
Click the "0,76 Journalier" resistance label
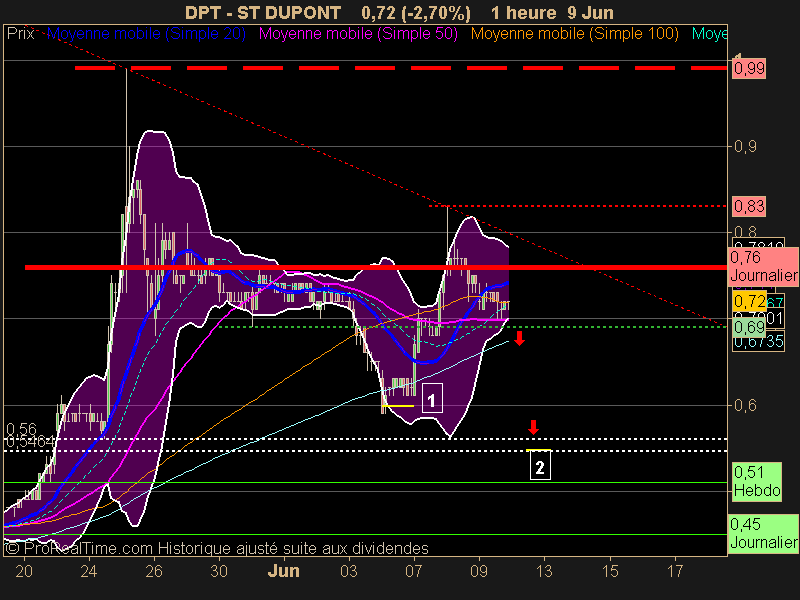(x=763, y=266)
